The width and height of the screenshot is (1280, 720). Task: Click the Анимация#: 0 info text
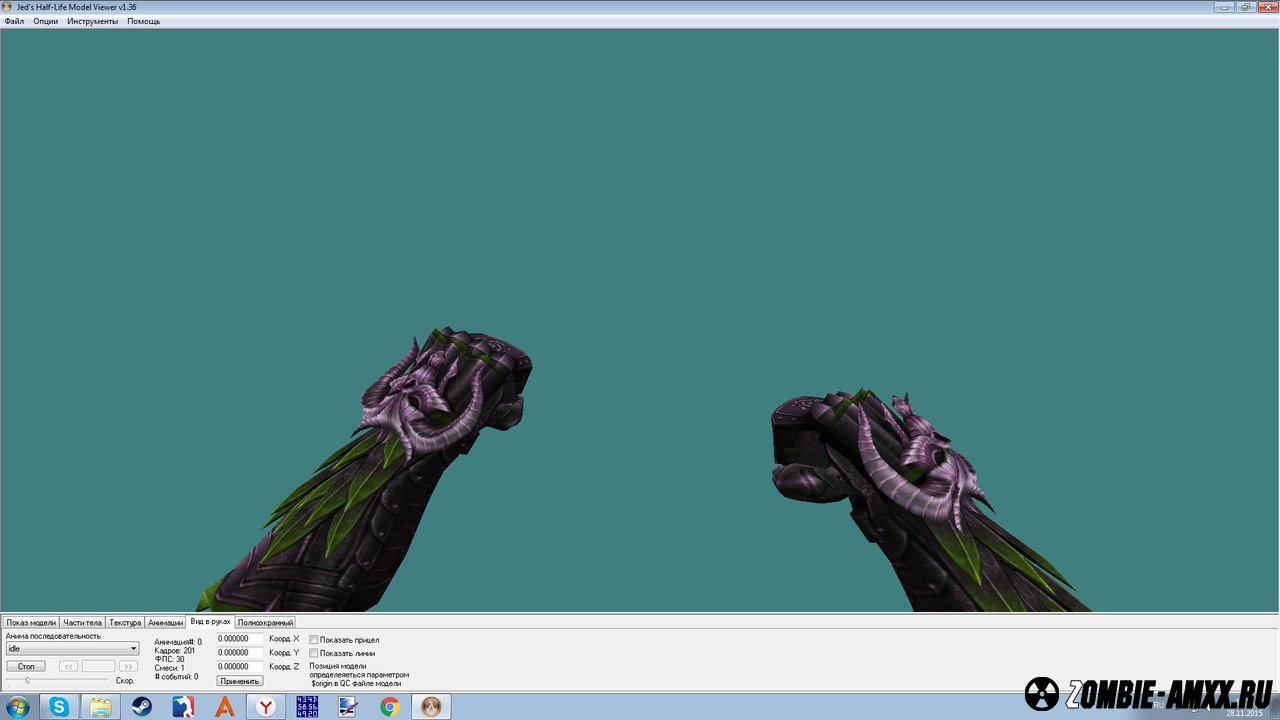click(x=178, y=642)
